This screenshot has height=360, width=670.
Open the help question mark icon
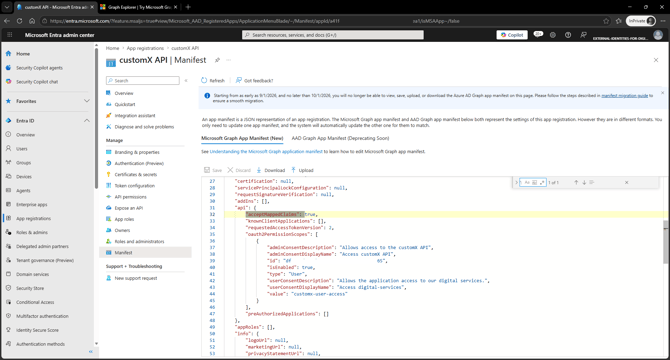point(568,35)
